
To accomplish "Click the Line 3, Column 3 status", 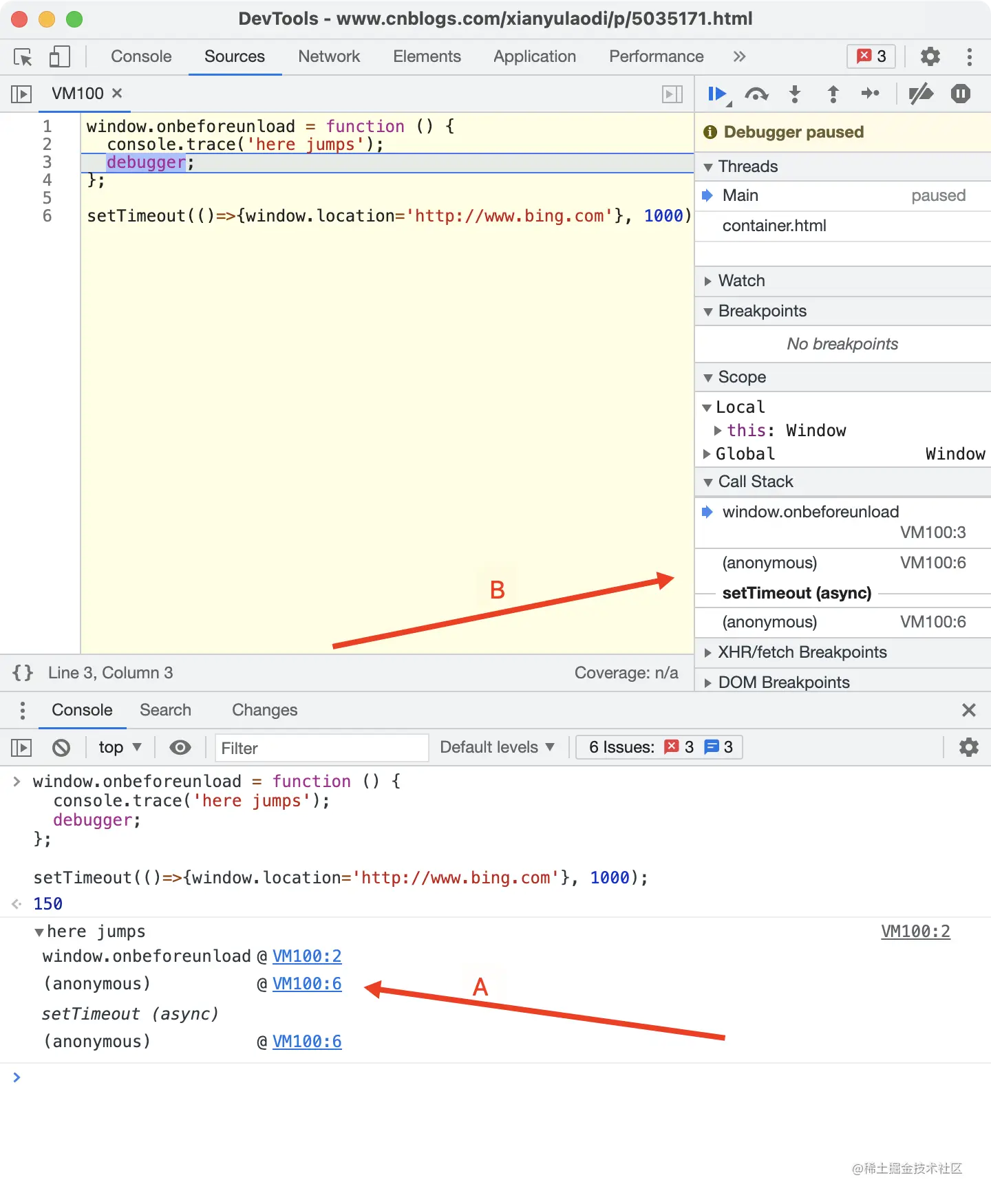I will tap(110, 673).
